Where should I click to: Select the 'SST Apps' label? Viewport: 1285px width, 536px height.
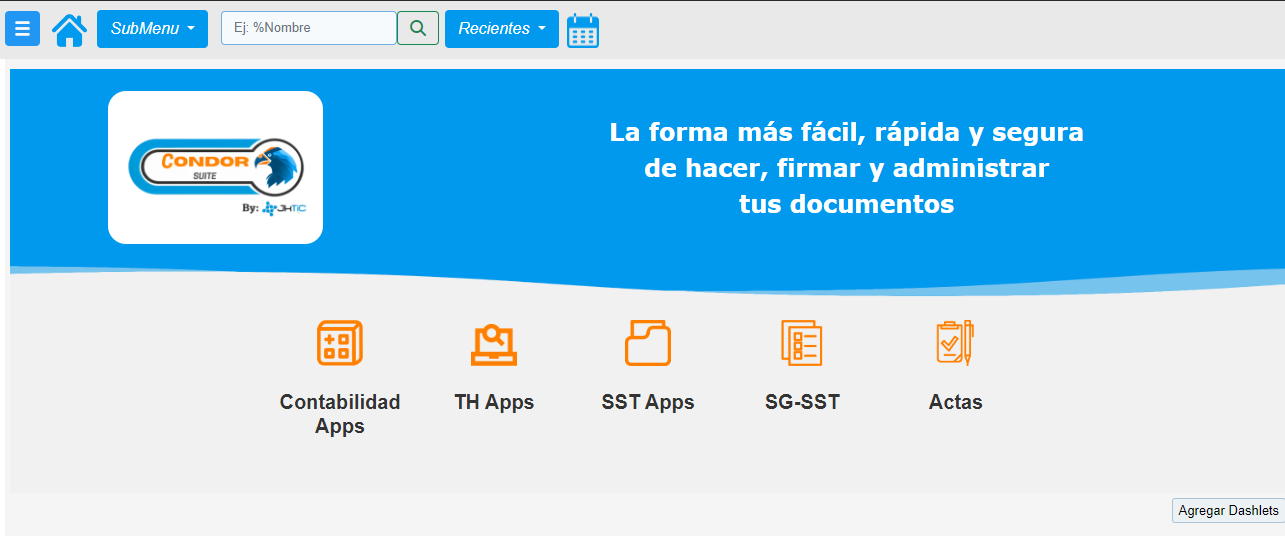pyautogui.click(x=648, y=402)
